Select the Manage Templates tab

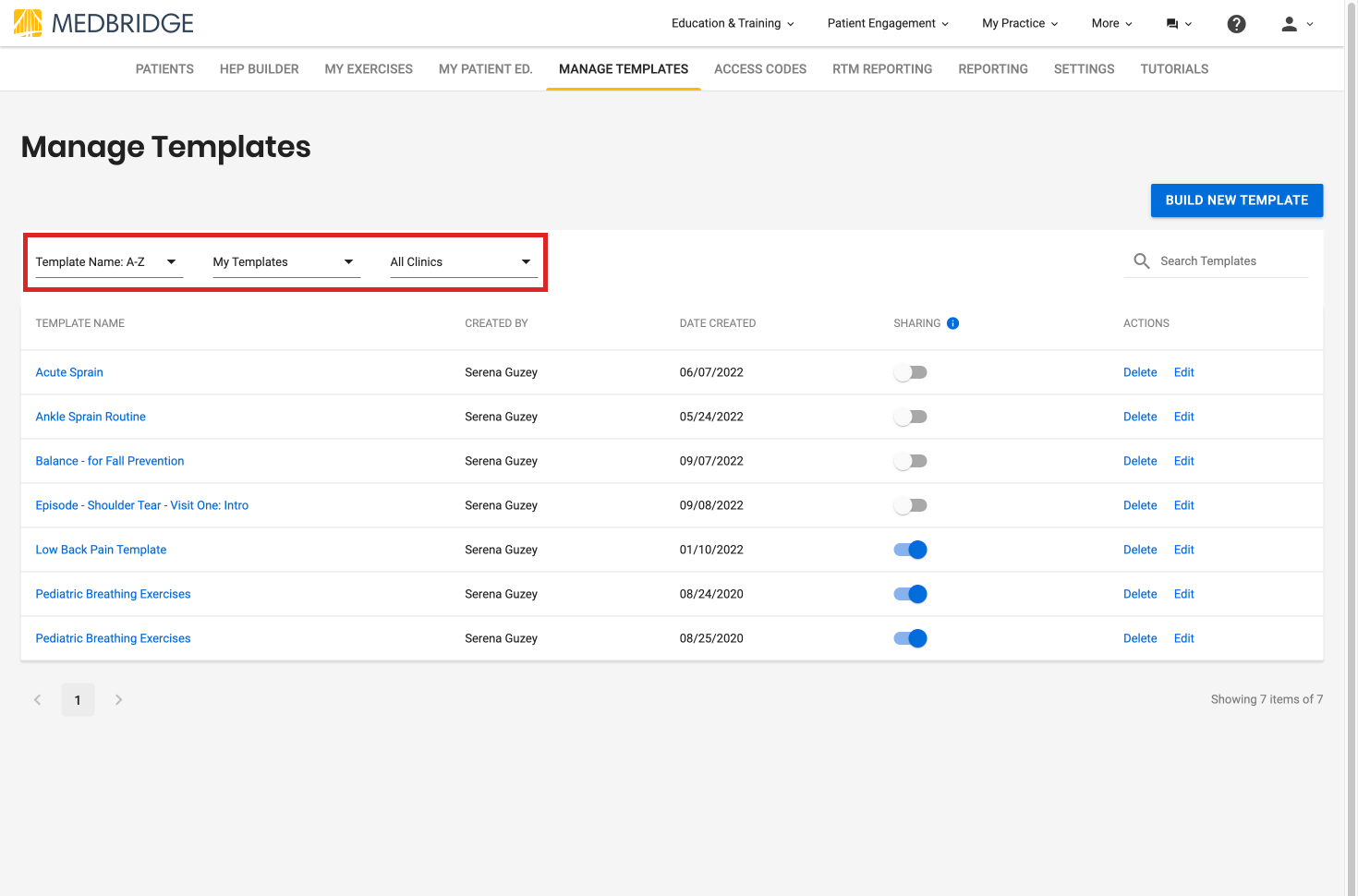[624, 69]
